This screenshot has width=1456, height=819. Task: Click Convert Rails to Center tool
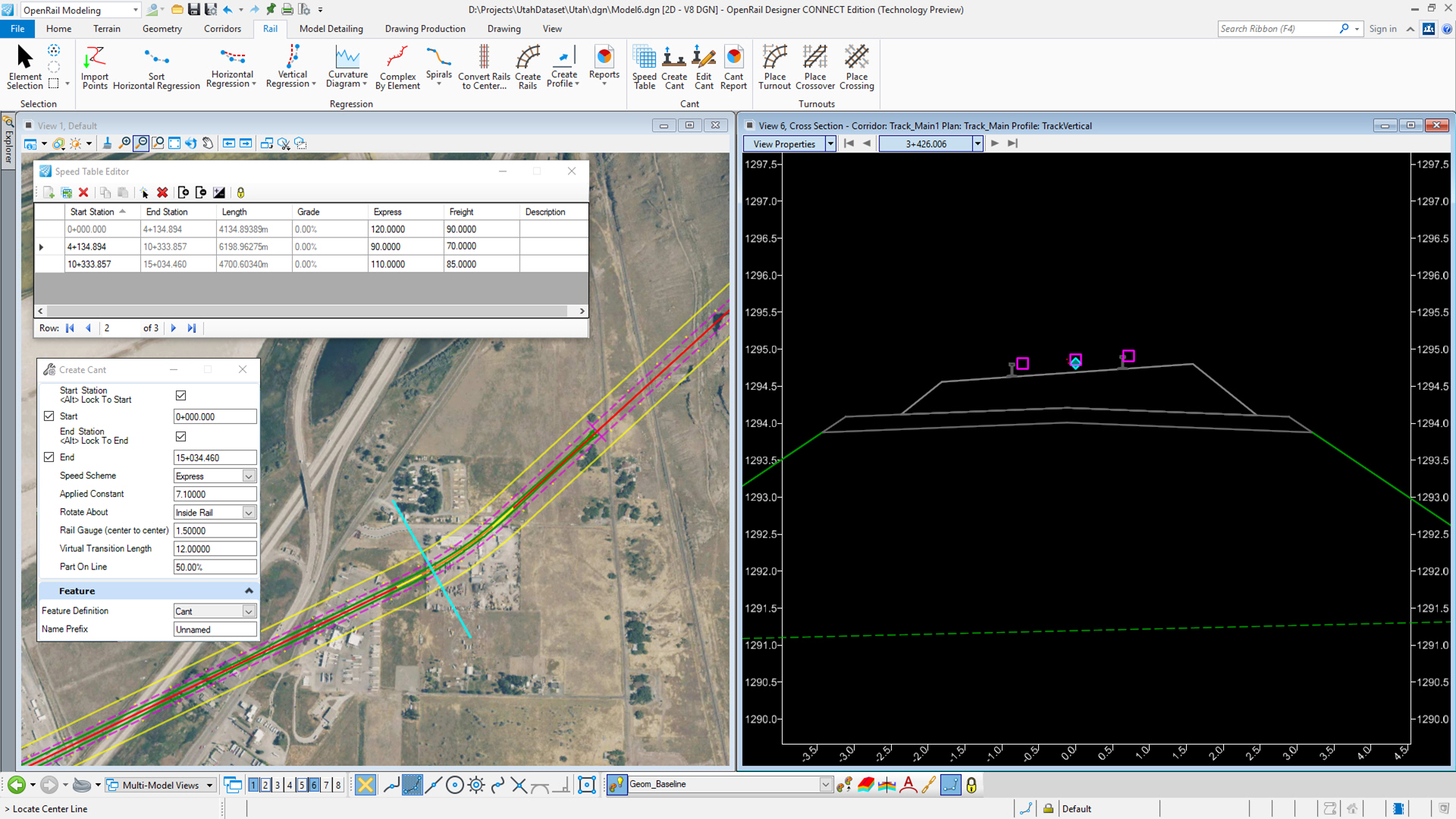(484, 67)
